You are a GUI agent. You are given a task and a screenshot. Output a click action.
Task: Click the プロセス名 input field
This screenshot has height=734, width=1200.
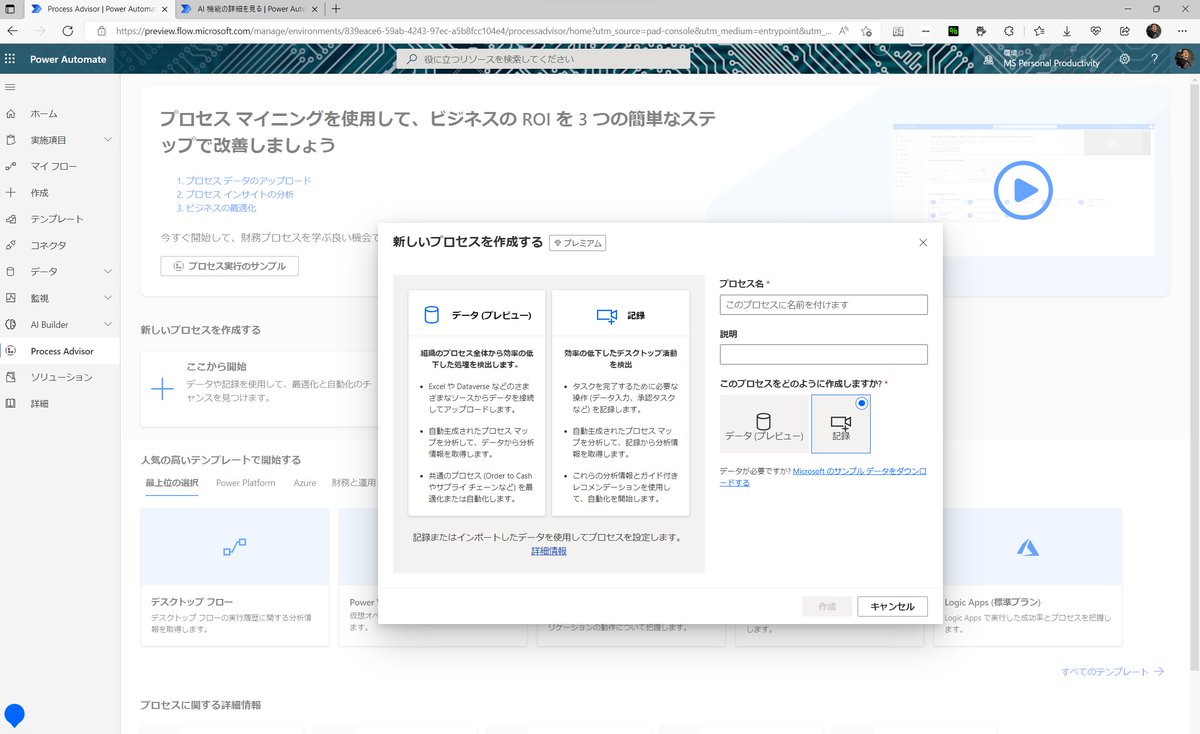click(x=823, y=304)
